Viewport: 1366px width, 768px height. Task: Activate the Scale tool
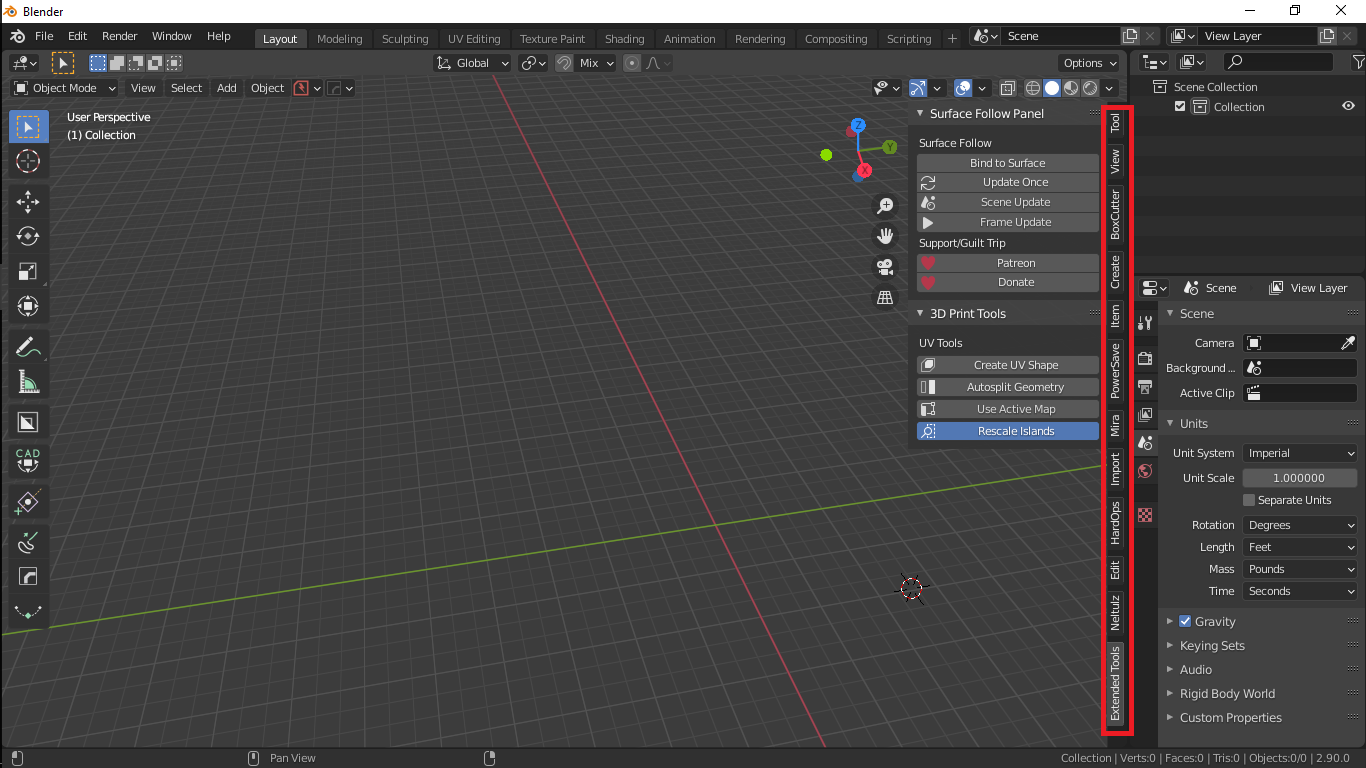tap(28, 271)
